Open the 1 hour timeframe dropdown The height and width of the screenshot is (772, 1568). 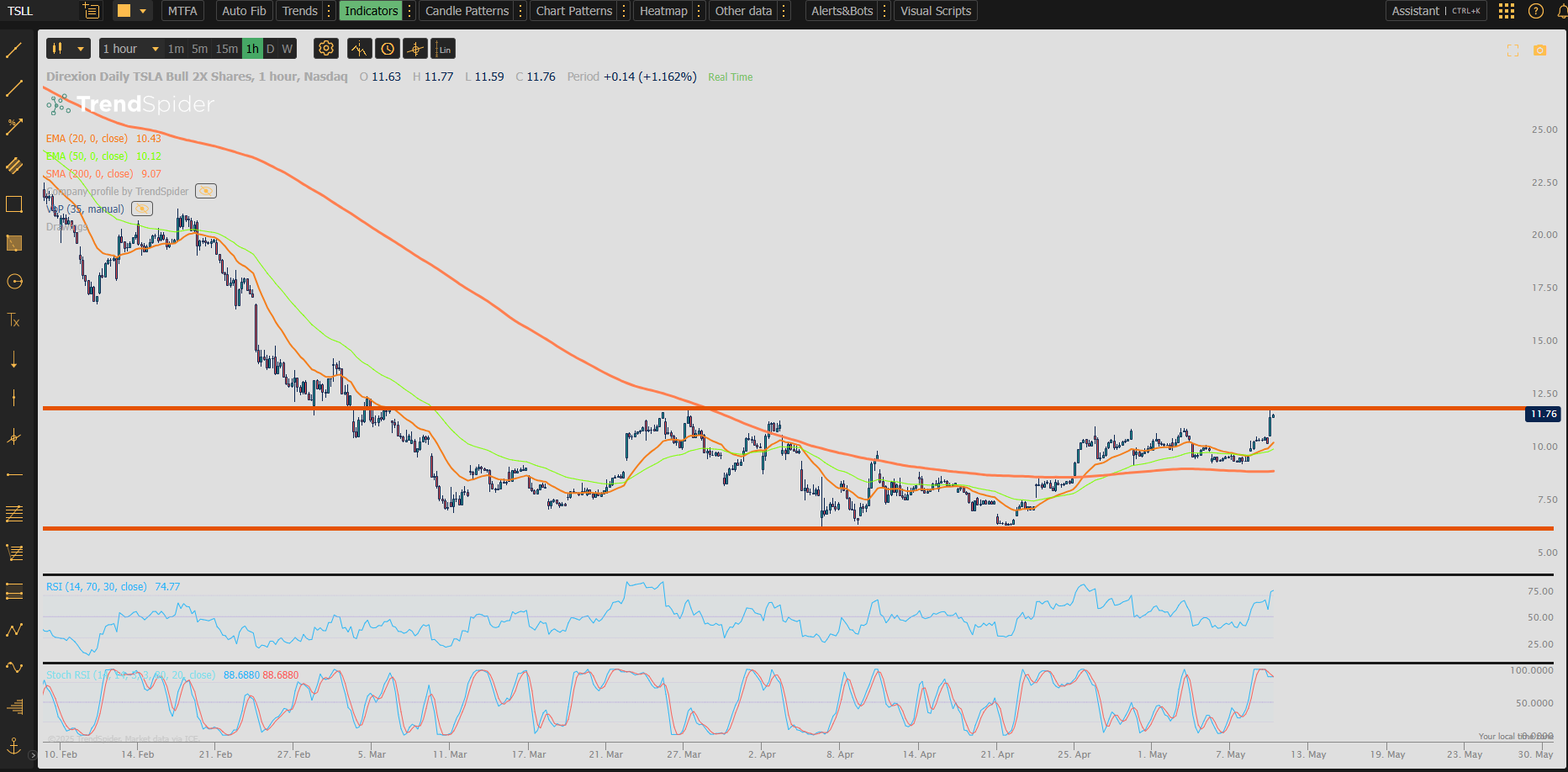point(130,49)
